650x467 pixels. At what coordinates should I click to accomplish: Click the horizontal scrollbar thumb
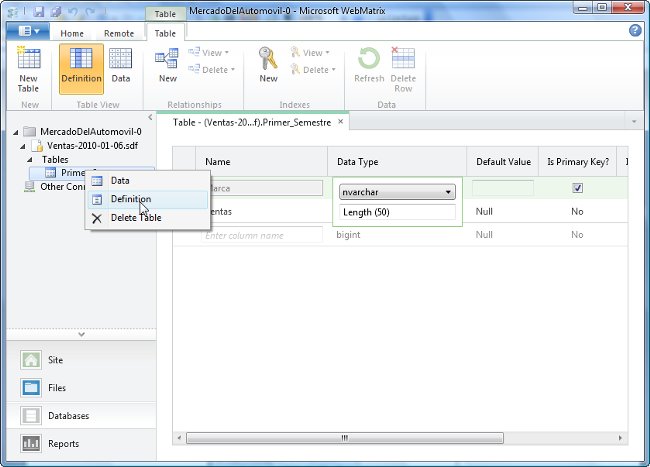click(344, 438)
